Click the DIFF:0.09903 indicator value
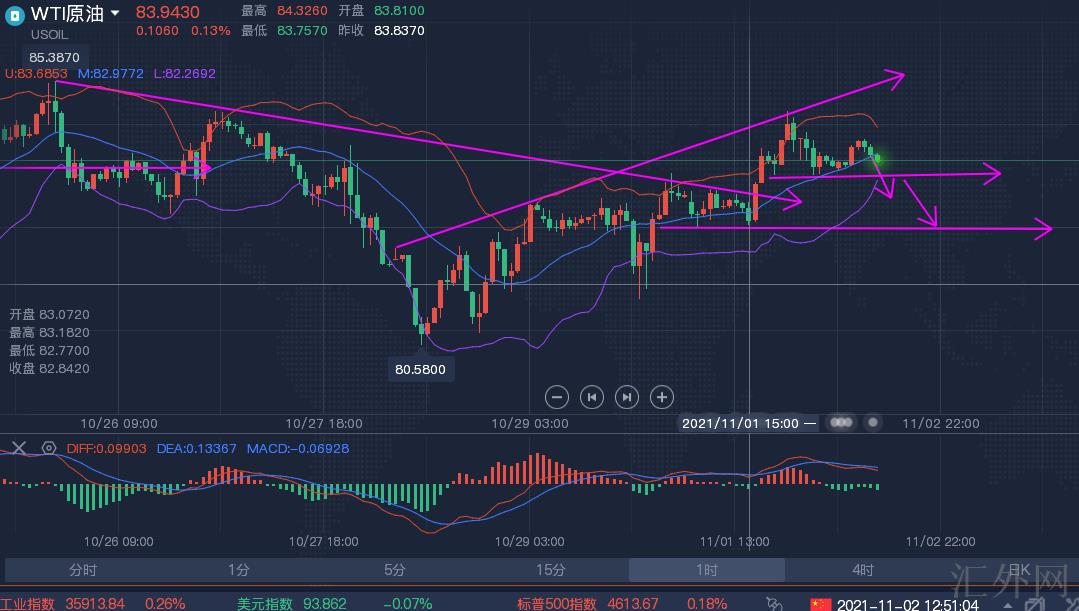1079x611 pixels. pyautogui.click(x=107, y=449)
